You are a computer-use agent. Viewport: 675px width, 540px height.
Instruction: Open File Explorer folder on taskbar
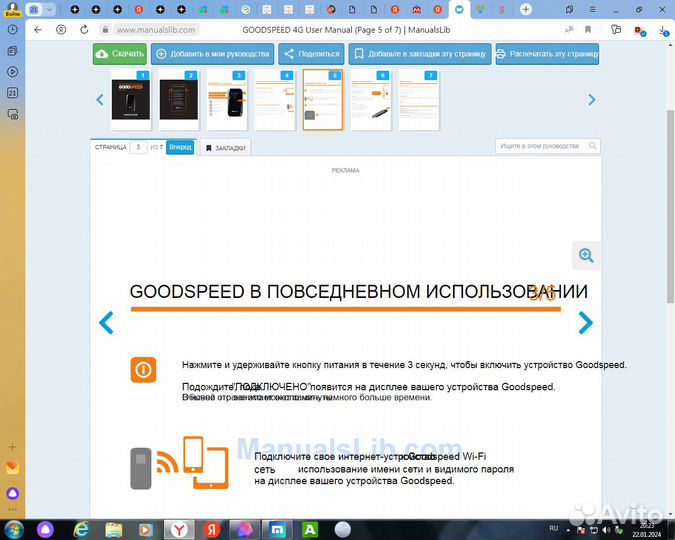114,530
